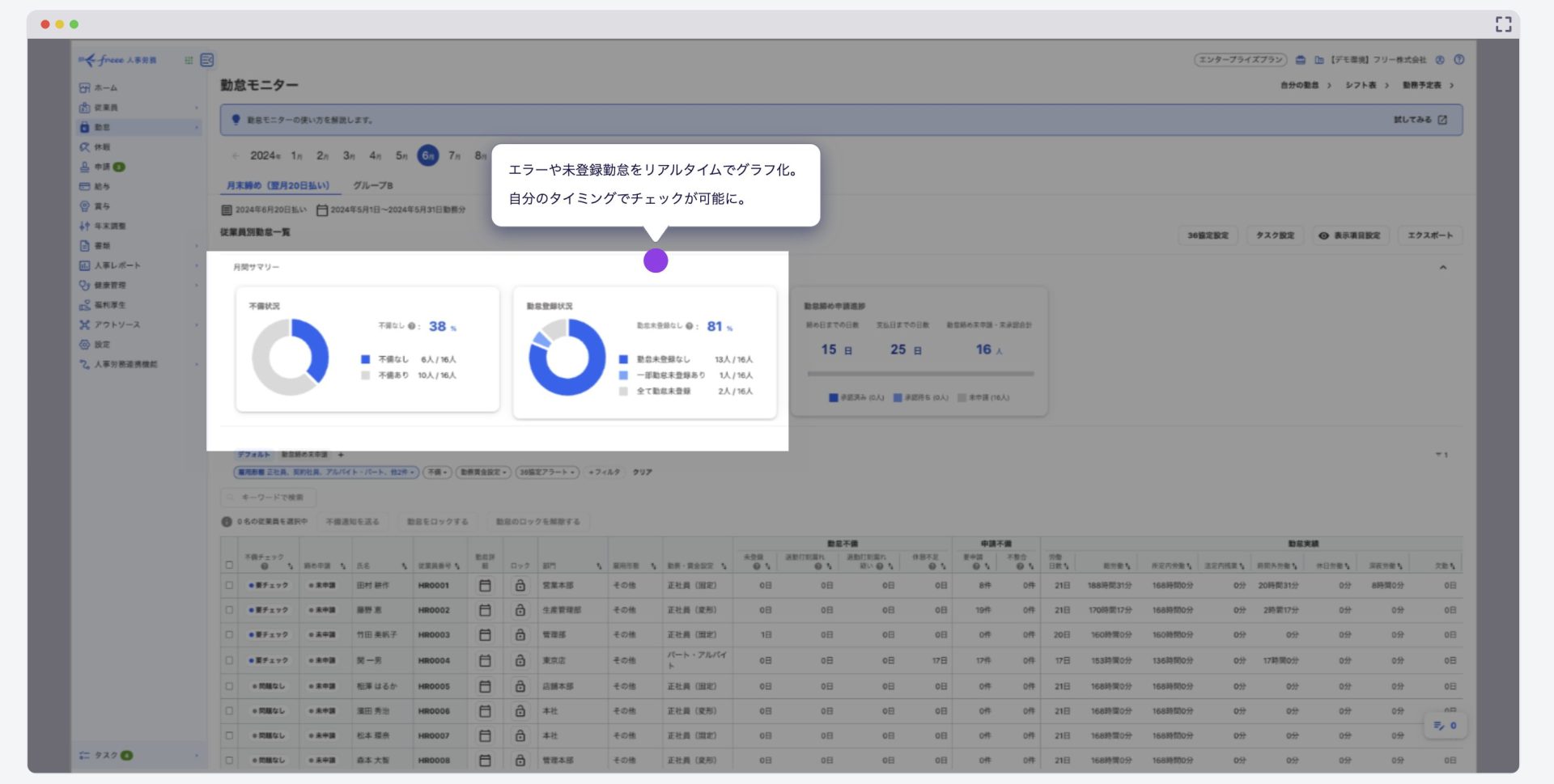The image size is (1554, 784).
Task: Open the help icon in top bar
Action: 1458,60
